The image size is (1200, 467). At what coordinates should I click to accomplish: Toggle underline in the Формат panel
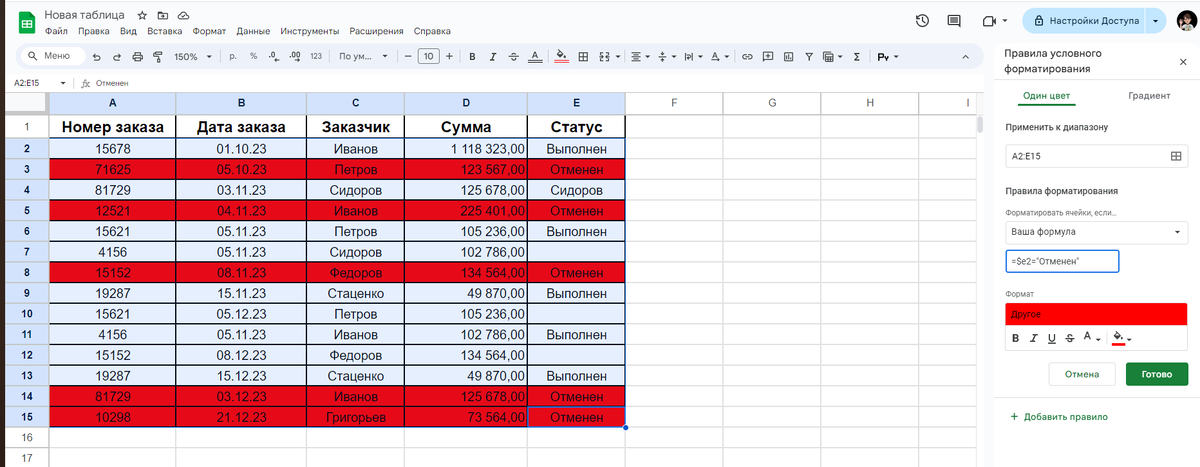click(1052, 338)
